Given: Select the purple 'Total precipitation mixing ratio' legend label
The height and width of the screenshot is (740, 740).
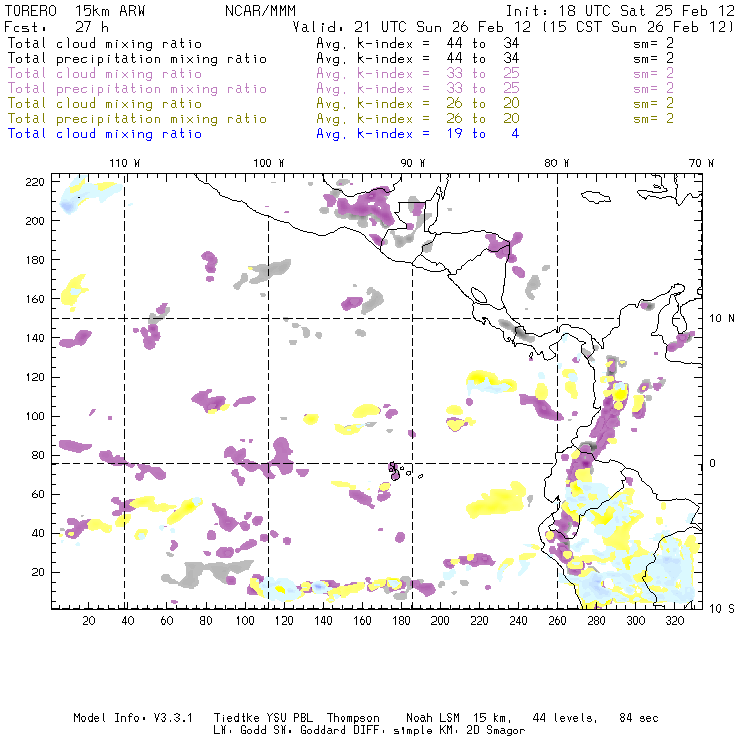Looking at the screenshot, I should click(x=137, y=89).
